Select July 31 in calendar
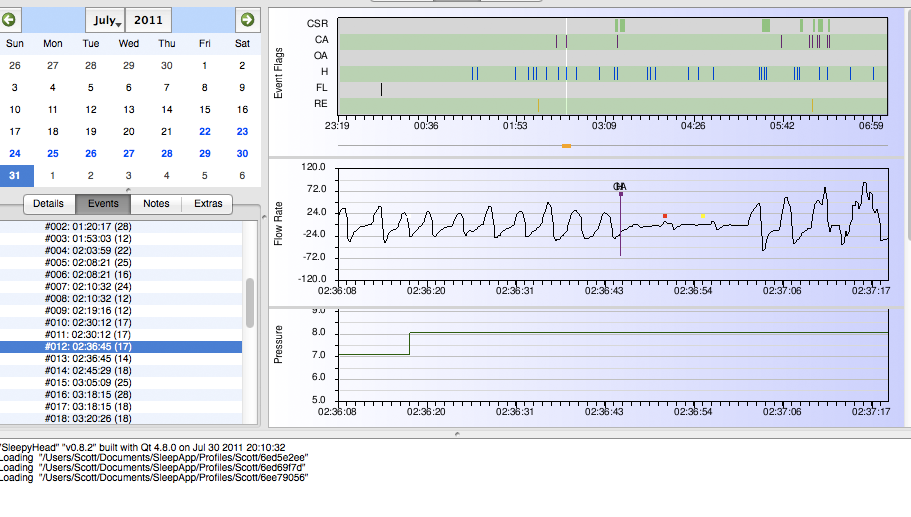The width and height of the screenshot is (911, 517). tap(15, 175)
